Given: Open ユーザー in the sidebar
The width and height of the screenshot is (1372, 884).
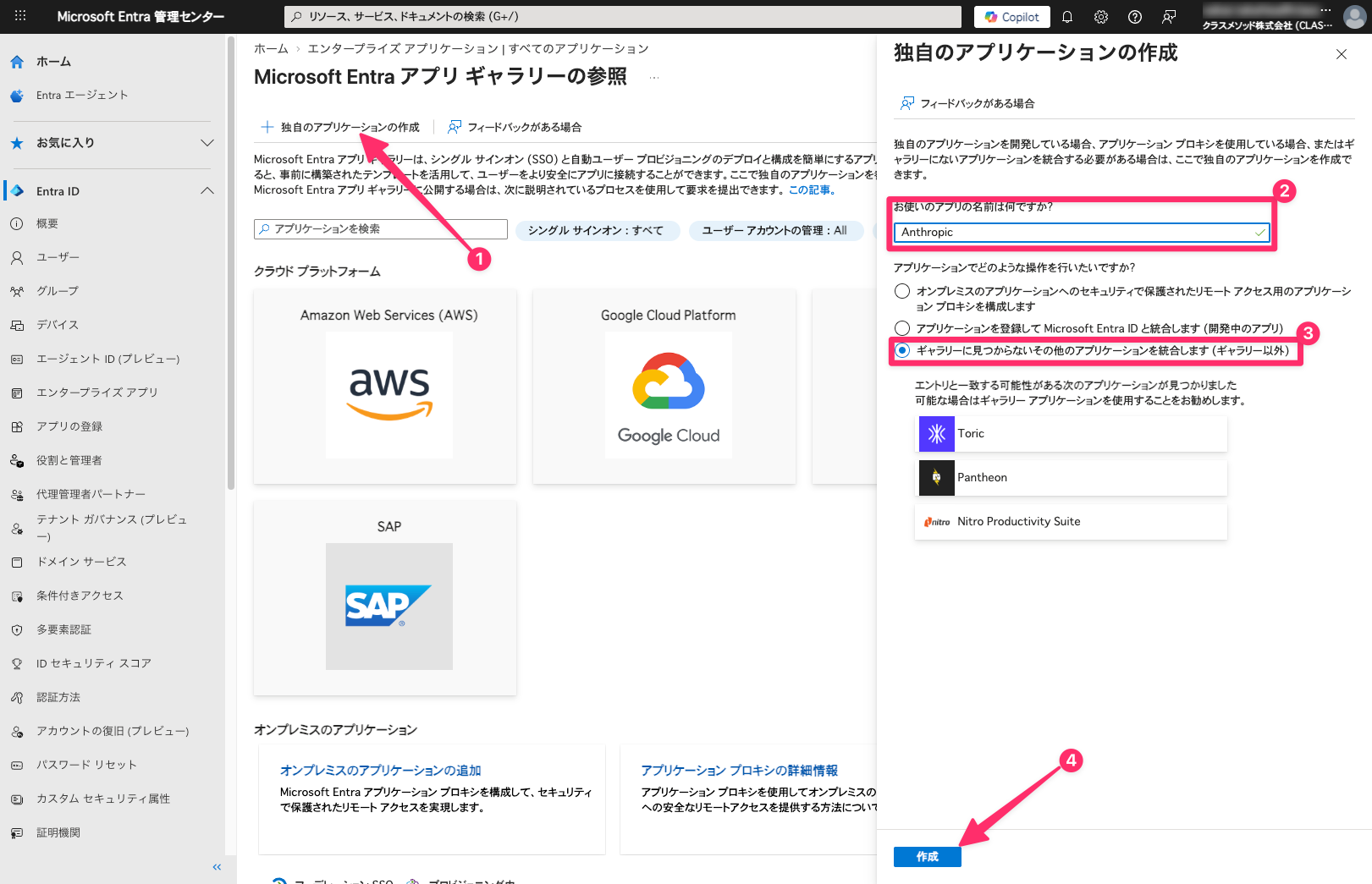Looking at the screenshot, I should click(58, 257).
